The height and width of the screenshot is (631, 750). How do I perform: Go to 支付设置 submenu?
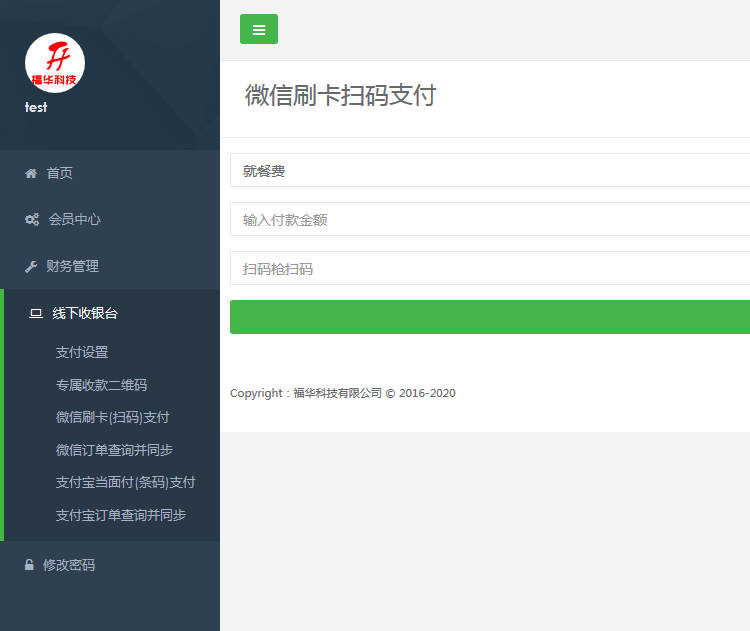(82, 353)
